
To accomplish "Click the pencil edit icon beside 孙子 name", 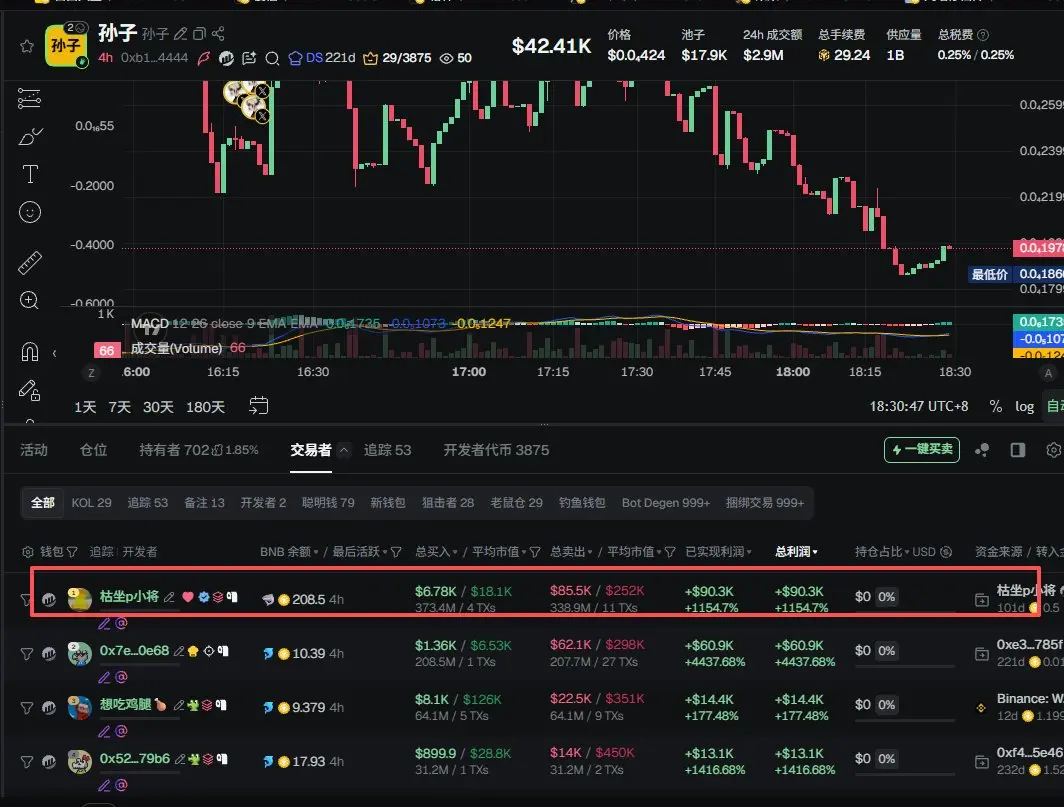I will tap(180, 34).
